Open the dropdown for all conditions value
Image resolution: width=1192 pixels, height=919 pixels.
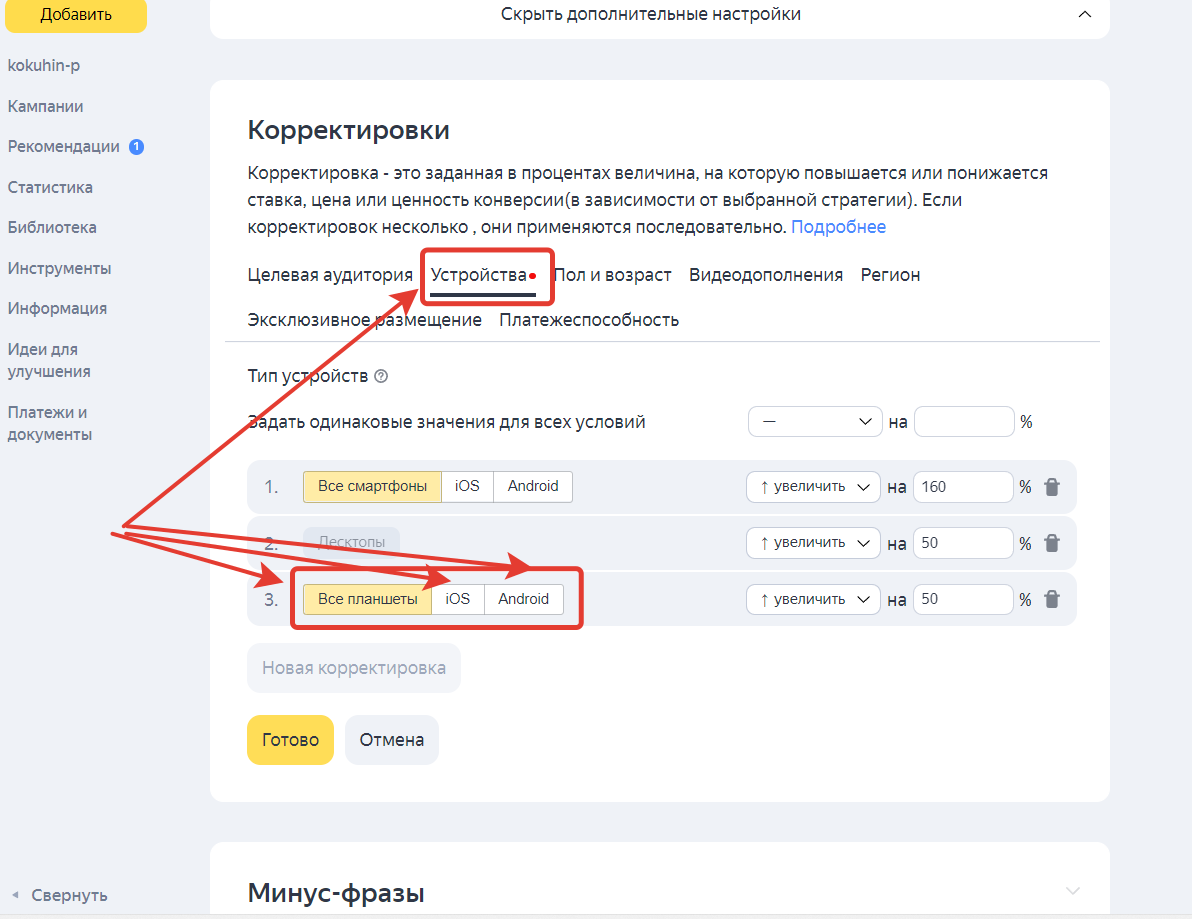coord(815,421)
